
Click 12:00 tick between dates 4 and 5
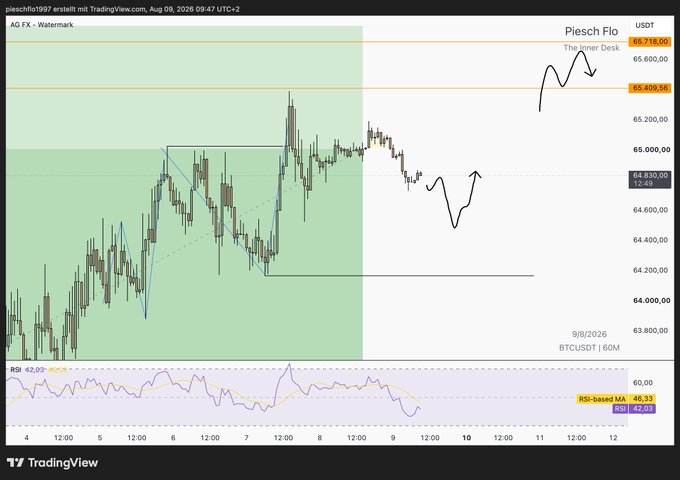(63, 438)
